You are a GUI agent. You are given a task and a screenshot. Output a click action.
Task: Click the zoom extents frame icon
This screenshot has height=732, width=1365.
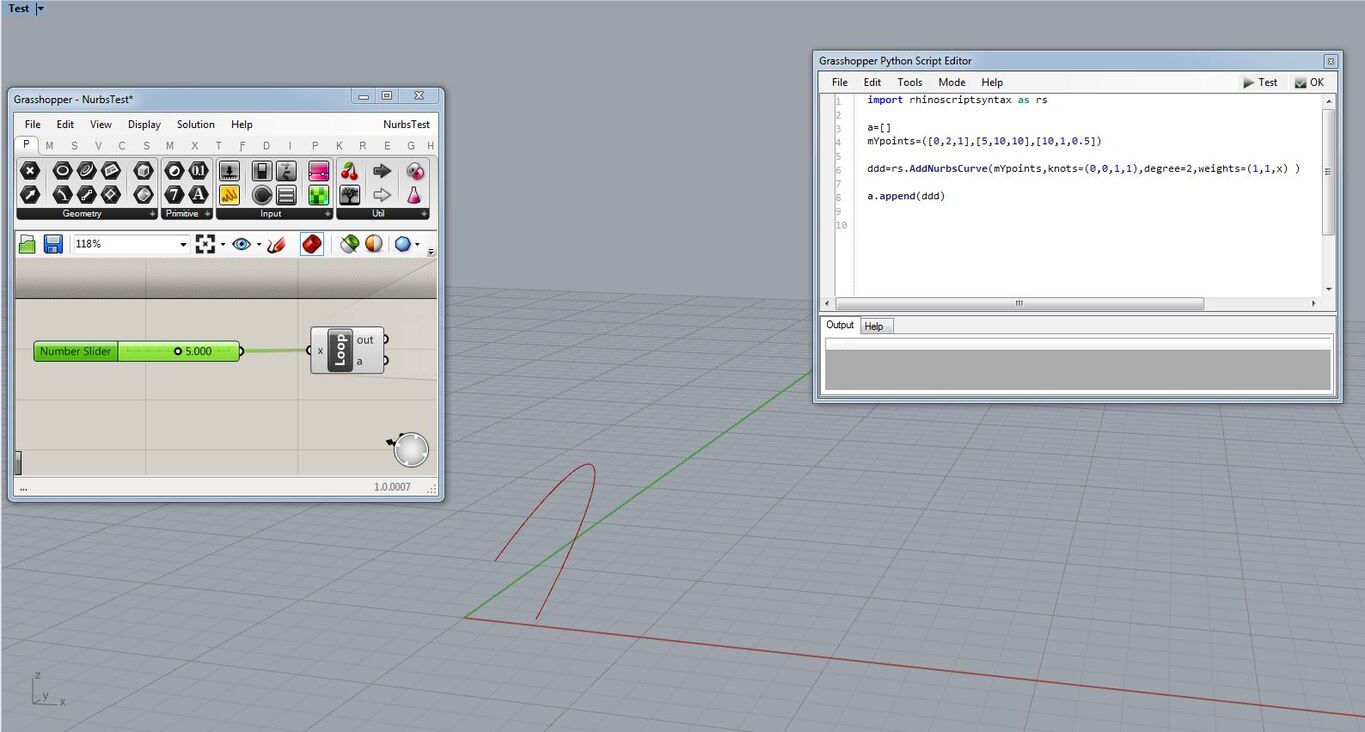205,244
